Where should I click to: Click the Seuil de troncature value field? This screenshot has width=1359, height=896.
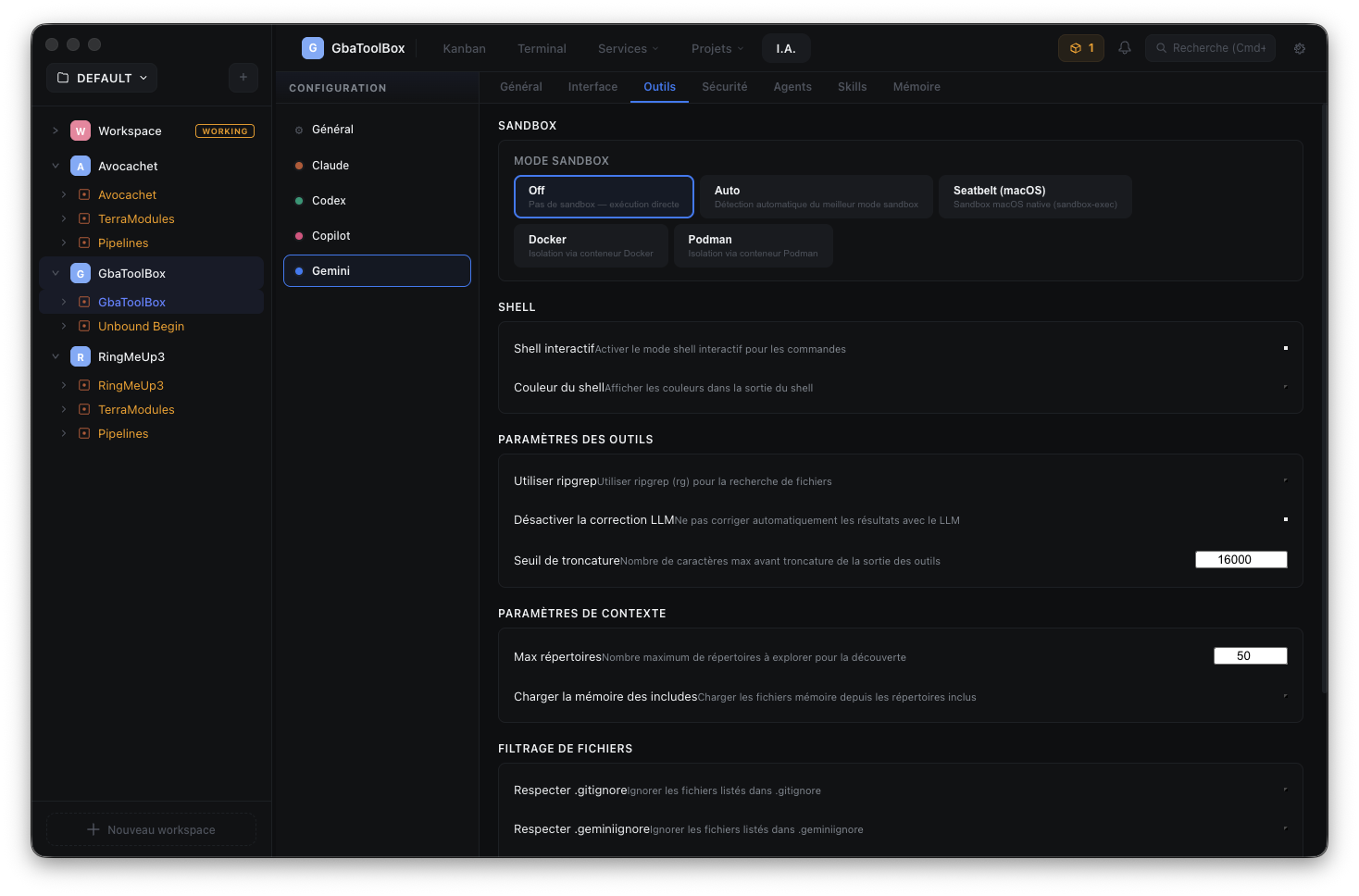[1241, 560]
